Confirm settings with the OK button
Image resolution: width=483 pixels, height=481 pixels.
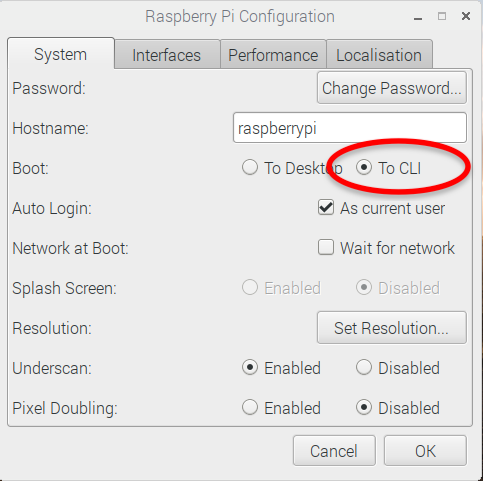tap(425, 451)
